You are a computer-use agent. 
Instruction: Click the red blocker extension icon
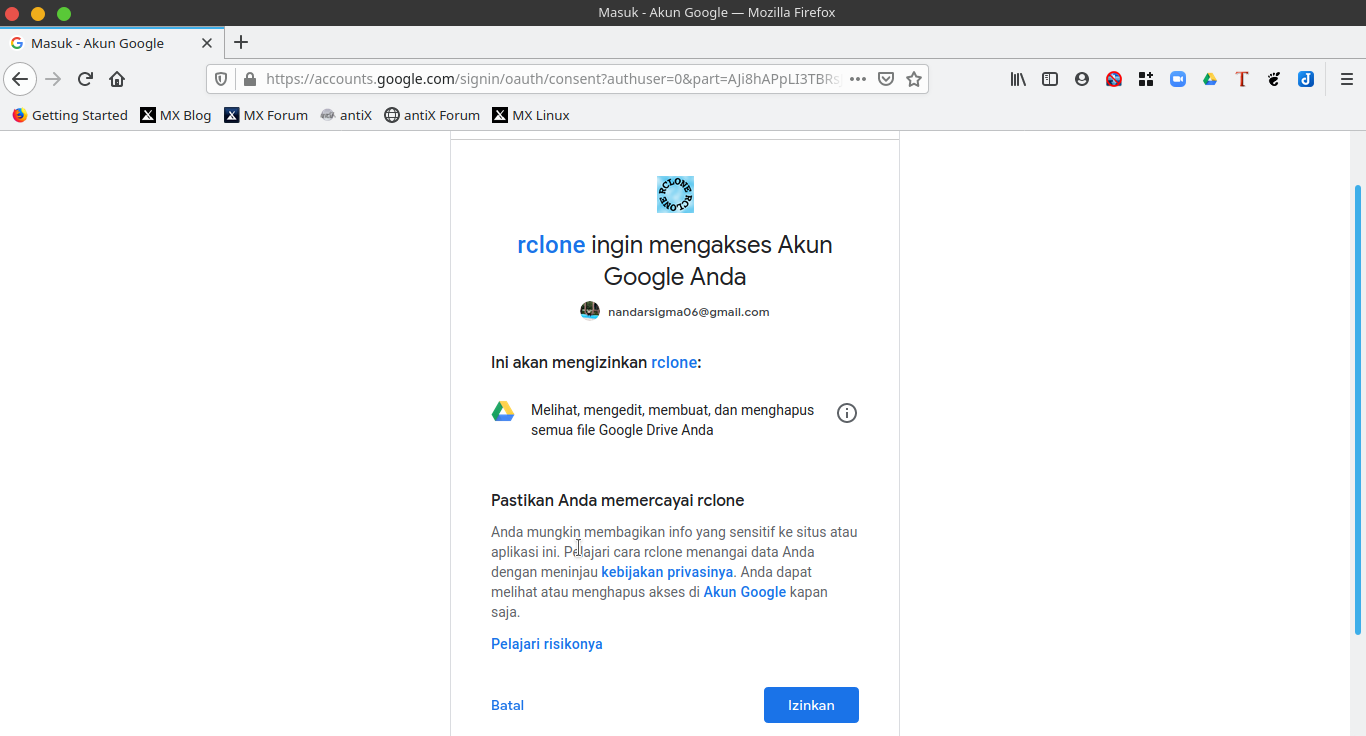[x=1114, y=79]
